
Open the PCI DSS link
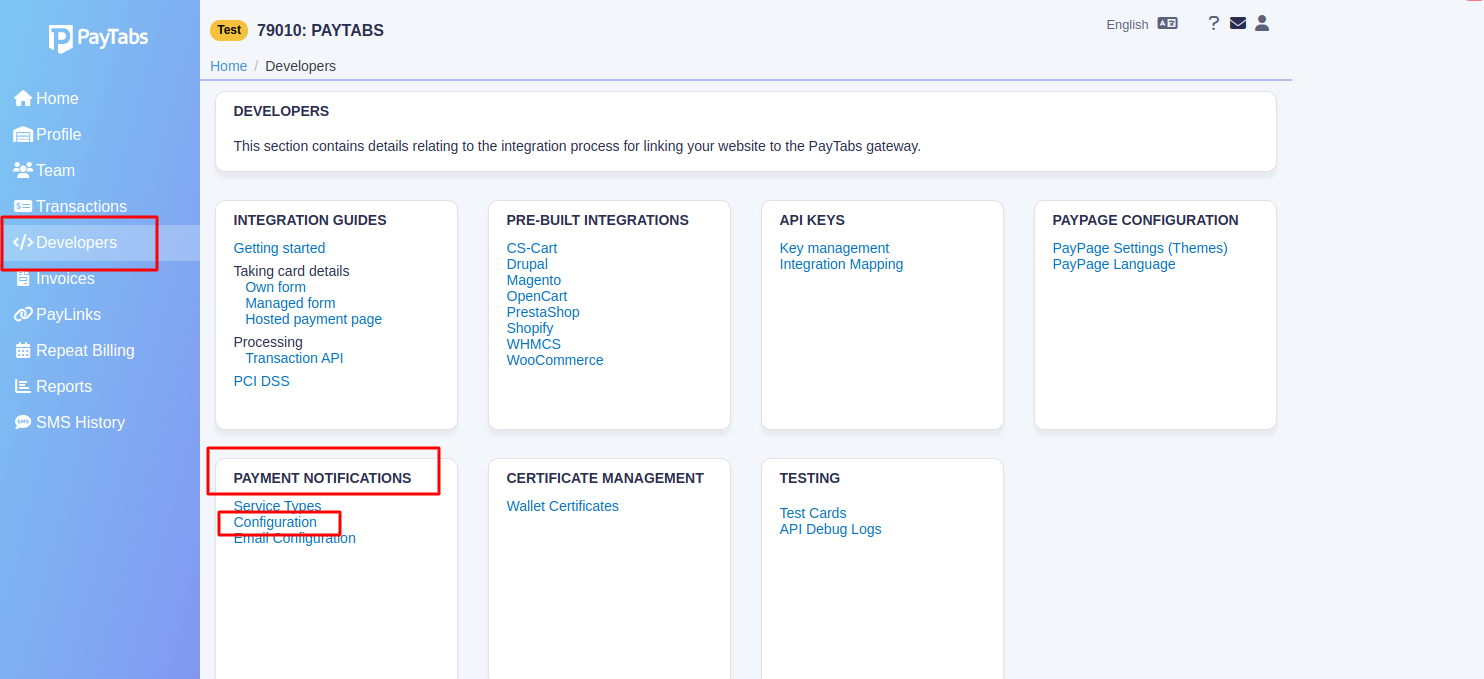pyautogui.click(x=261, y=381)
